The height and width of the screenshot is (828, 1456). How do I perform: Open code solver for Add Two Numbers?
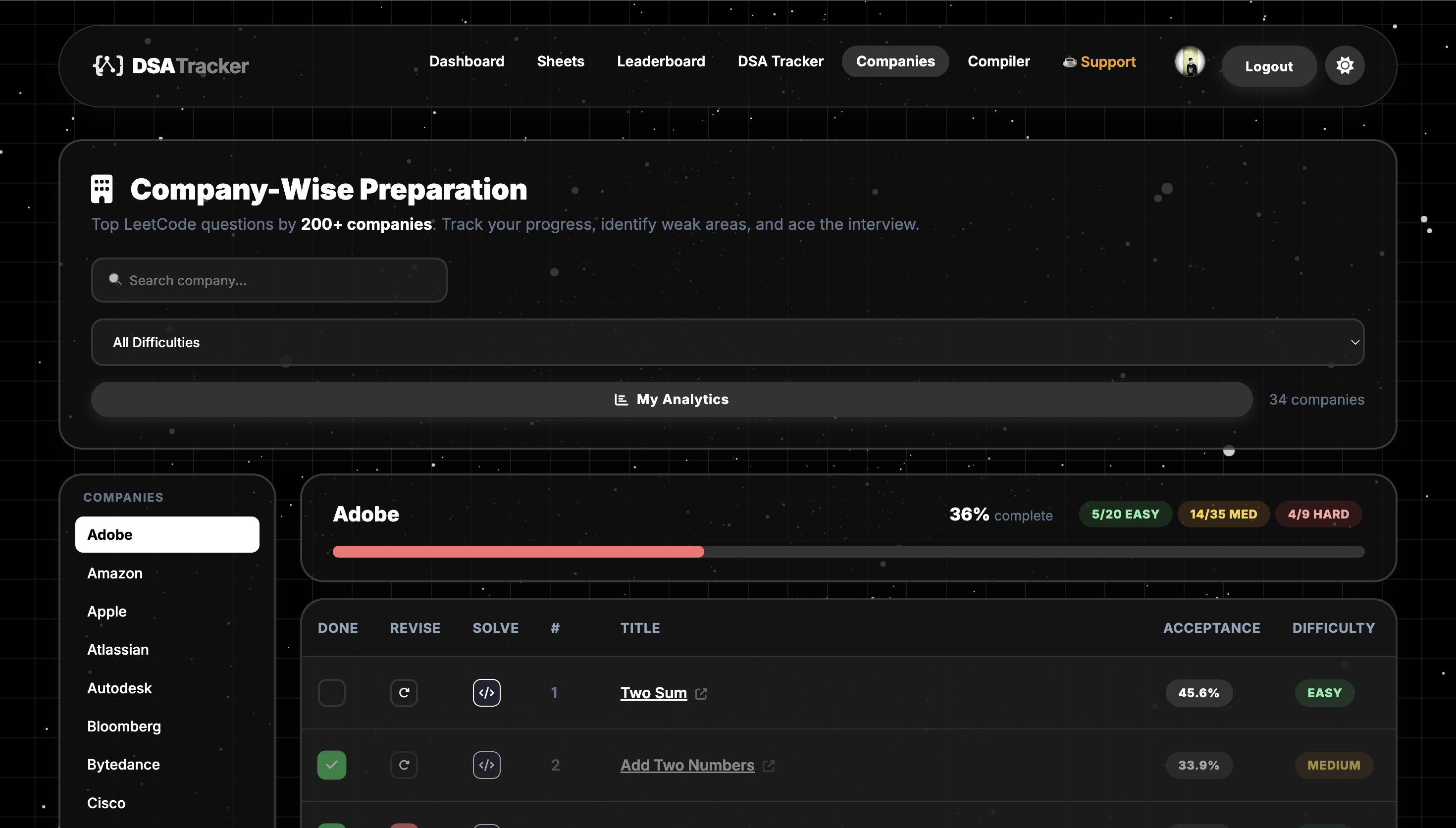(487, 765)
